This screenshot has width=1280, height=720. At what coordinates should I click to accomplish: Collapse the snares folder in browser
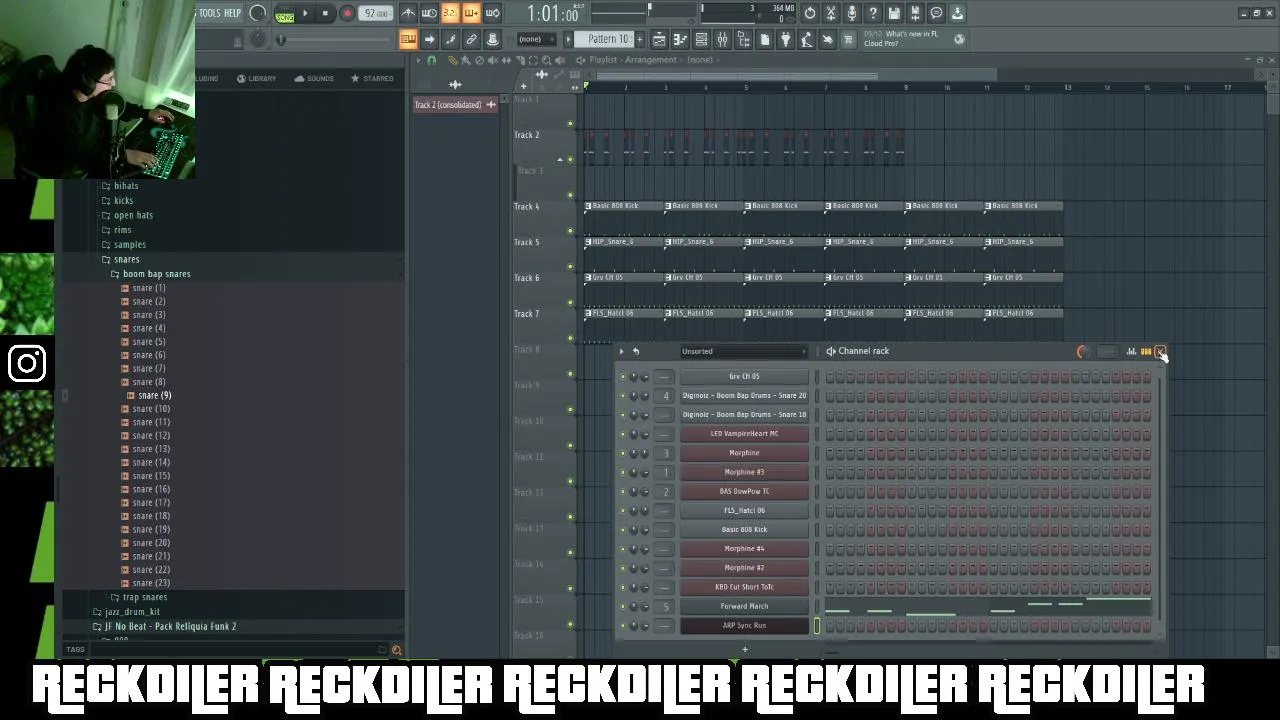coord(126,259)
